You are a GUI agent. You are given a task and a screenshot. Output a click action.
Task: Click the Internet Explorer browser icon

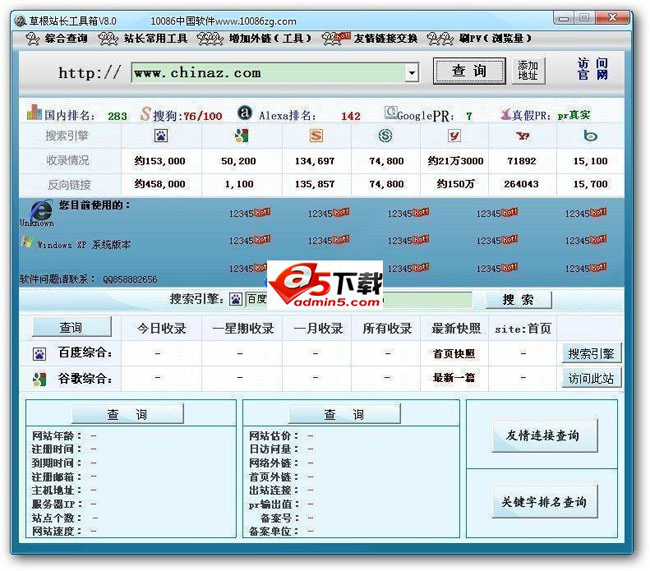click(40, 211)
